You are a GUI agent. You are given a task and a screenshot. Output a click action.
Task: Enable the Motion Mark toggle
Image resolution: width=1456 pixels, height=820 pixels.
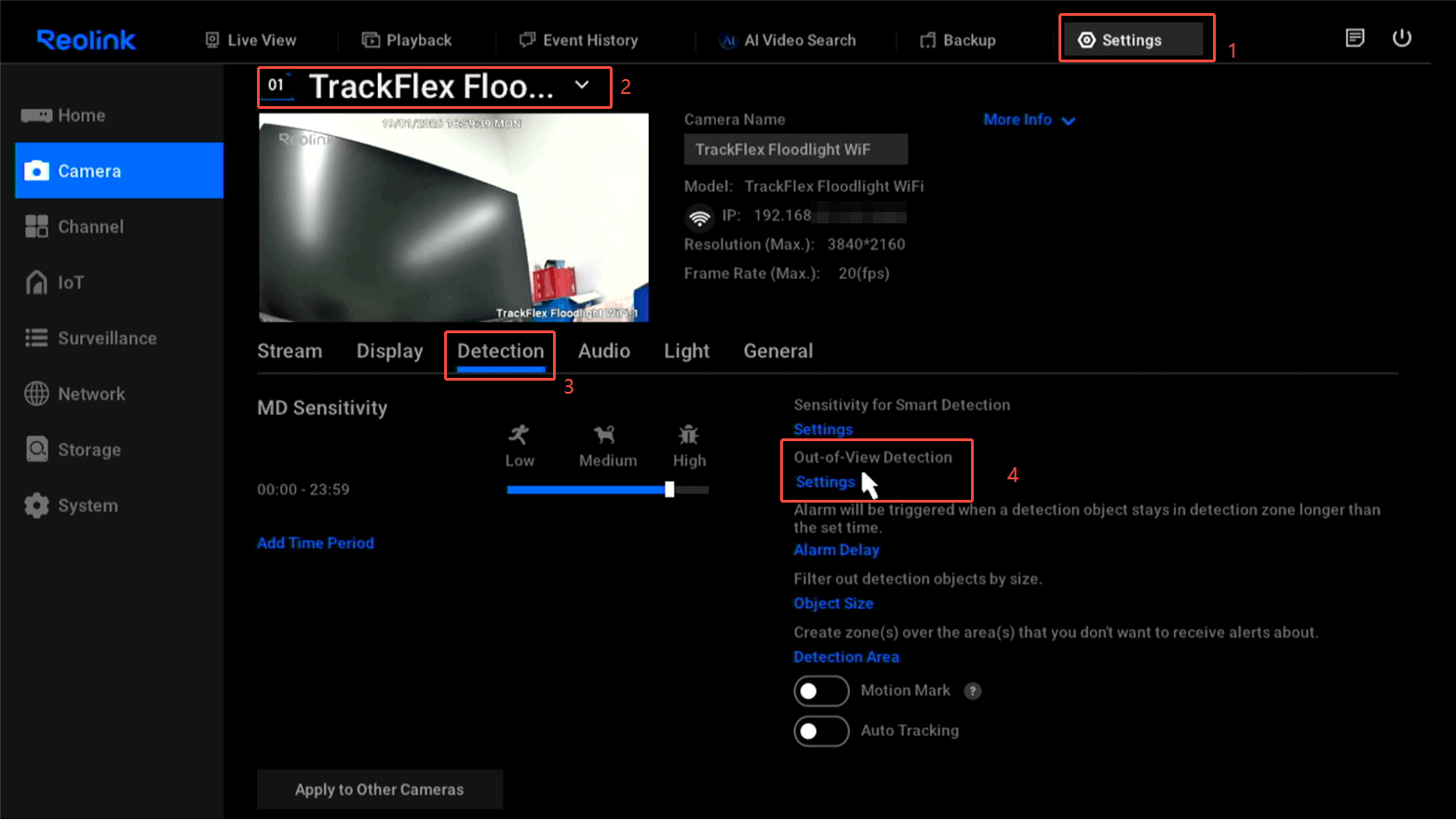pyautogui.click(x=821, y=691)
